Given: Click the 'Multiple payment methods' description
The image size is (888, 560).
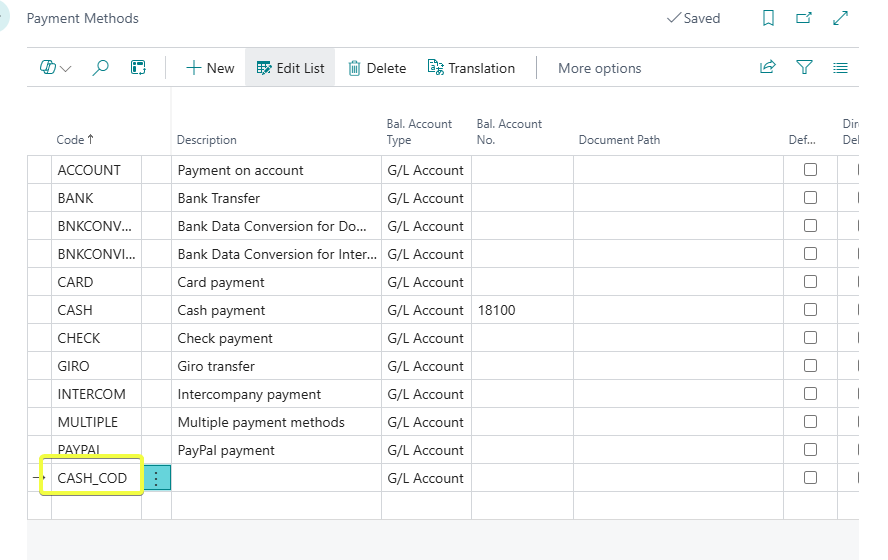Looking at the screenshot, I should (261, 422).
